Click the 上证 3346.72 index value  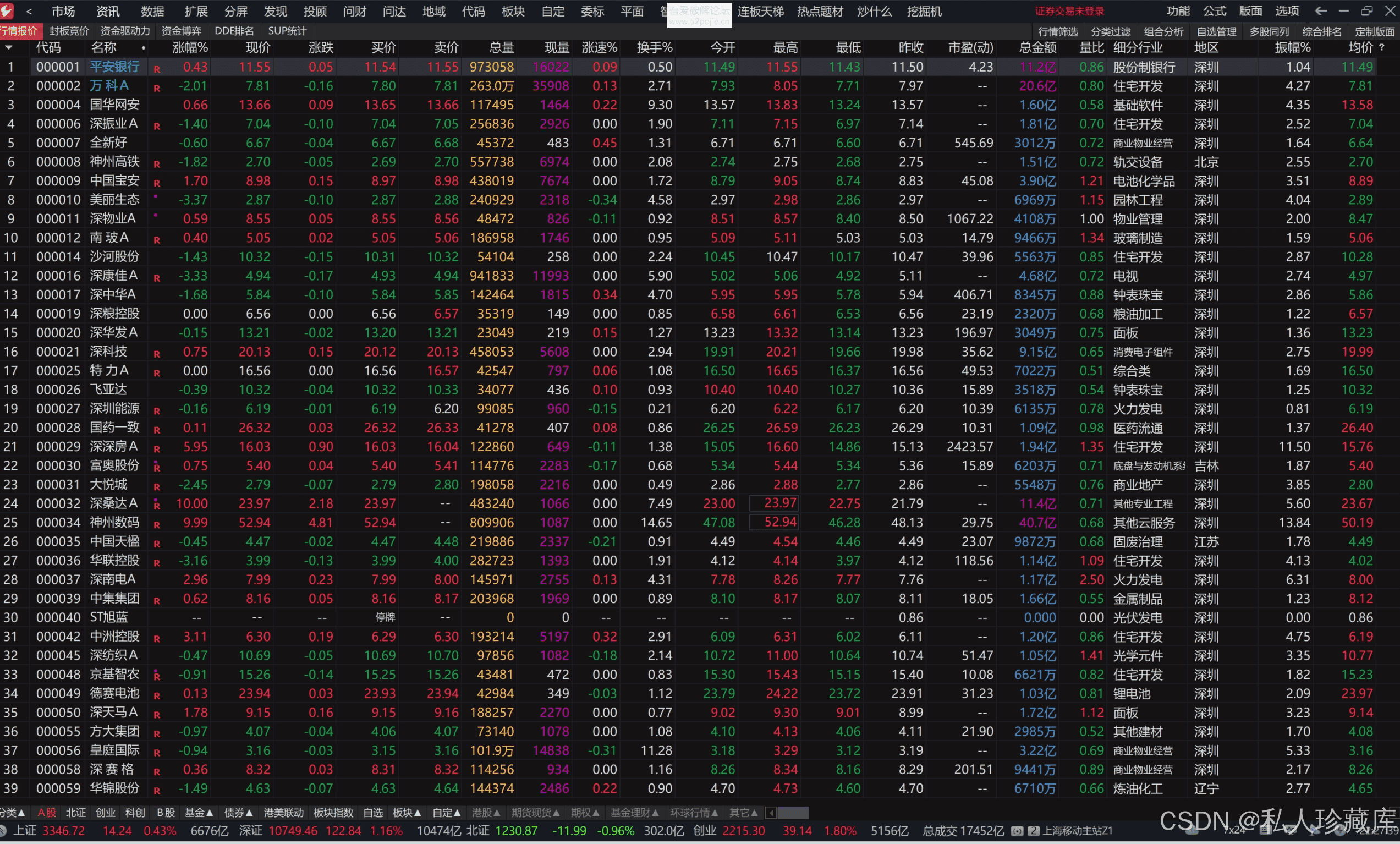[63, 831]
